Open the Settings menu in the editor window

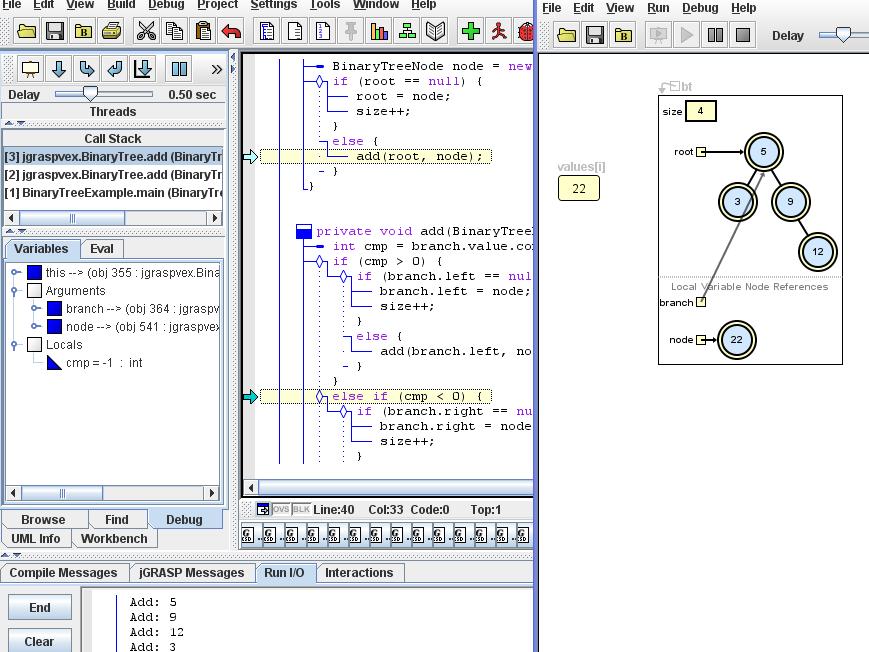click(273, 4)
